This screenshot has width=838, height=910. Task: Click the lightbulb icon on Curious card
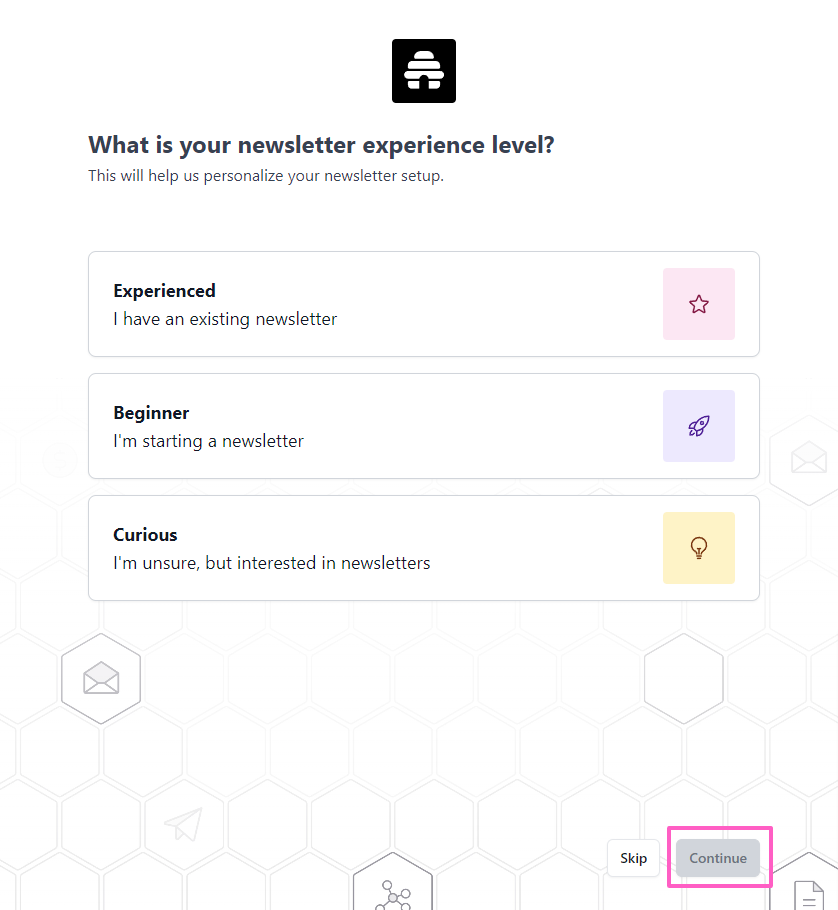tap(699, 548)
